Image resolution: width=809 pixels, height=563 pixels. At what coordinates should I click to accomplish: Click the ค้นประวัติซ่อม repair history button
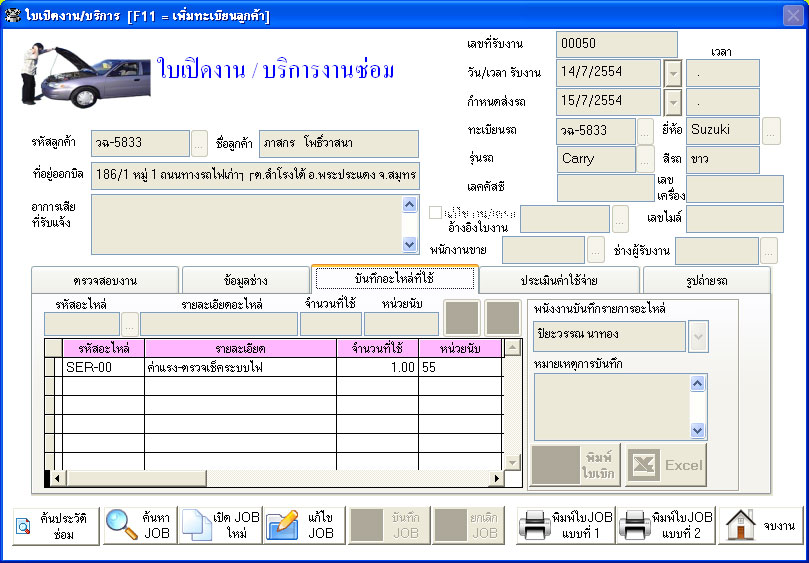pyautogui.click(x=57, y=525)
